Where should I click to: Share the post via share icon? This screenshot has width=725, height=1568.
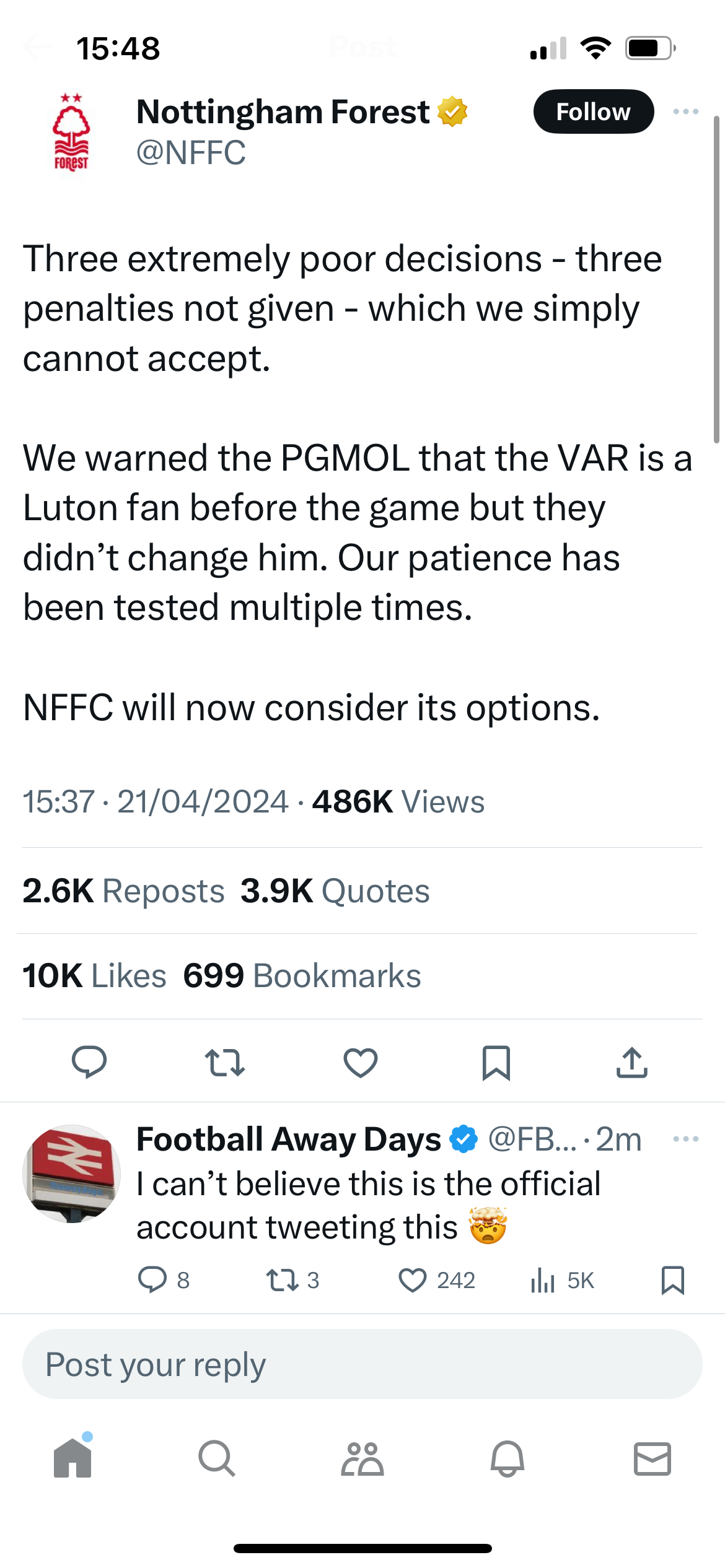[631, 1062]
